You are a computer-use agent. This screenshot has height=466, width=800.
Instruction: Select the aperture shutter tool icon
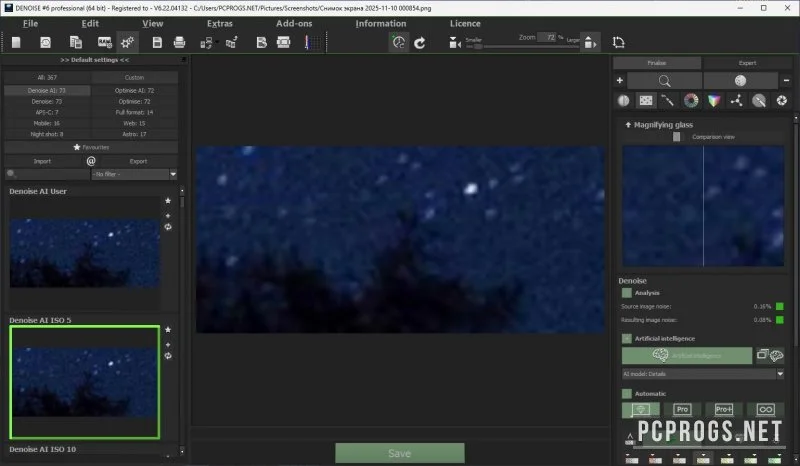click(782, 101)
